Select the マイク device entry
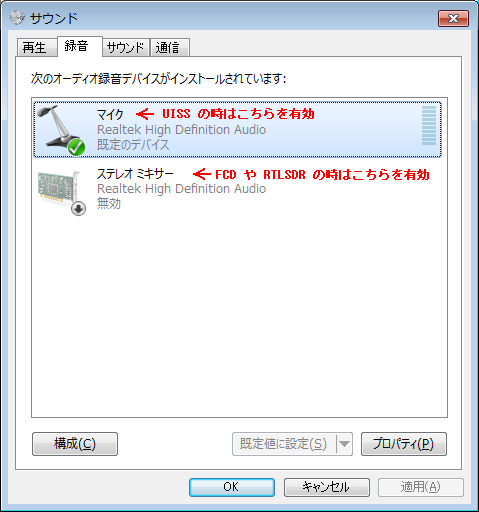The image size is (479, 512). click(x=237, y=129)
